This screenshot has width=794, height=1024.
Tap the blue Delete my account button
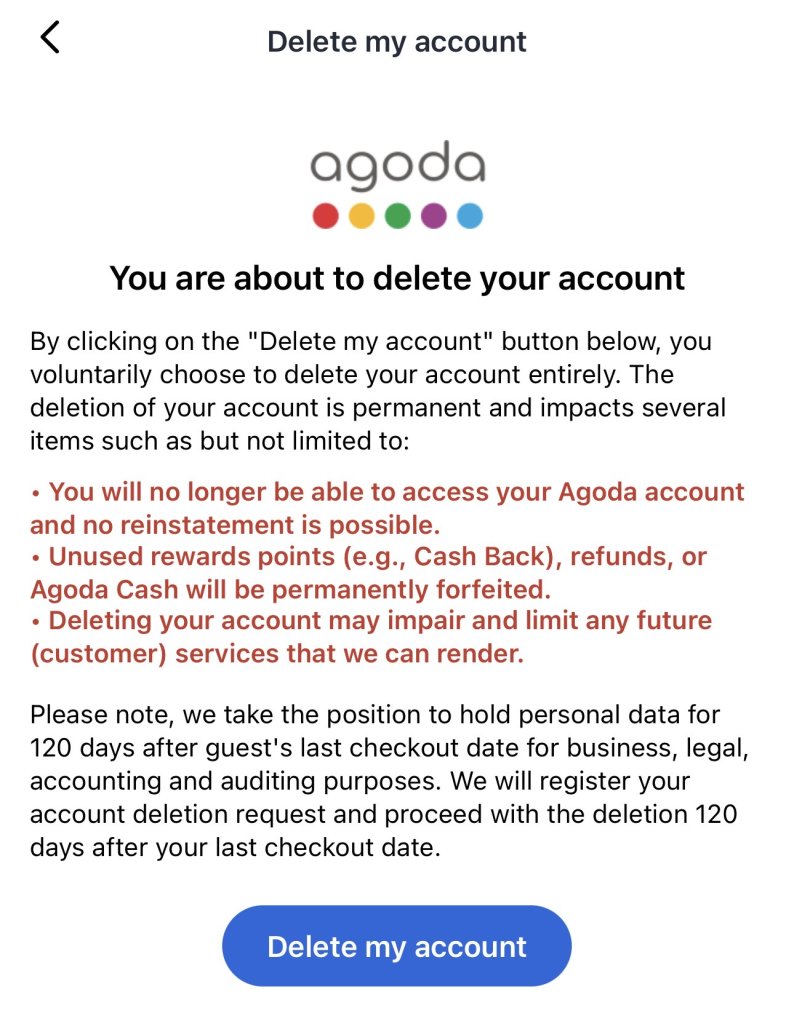click(396, 946)
